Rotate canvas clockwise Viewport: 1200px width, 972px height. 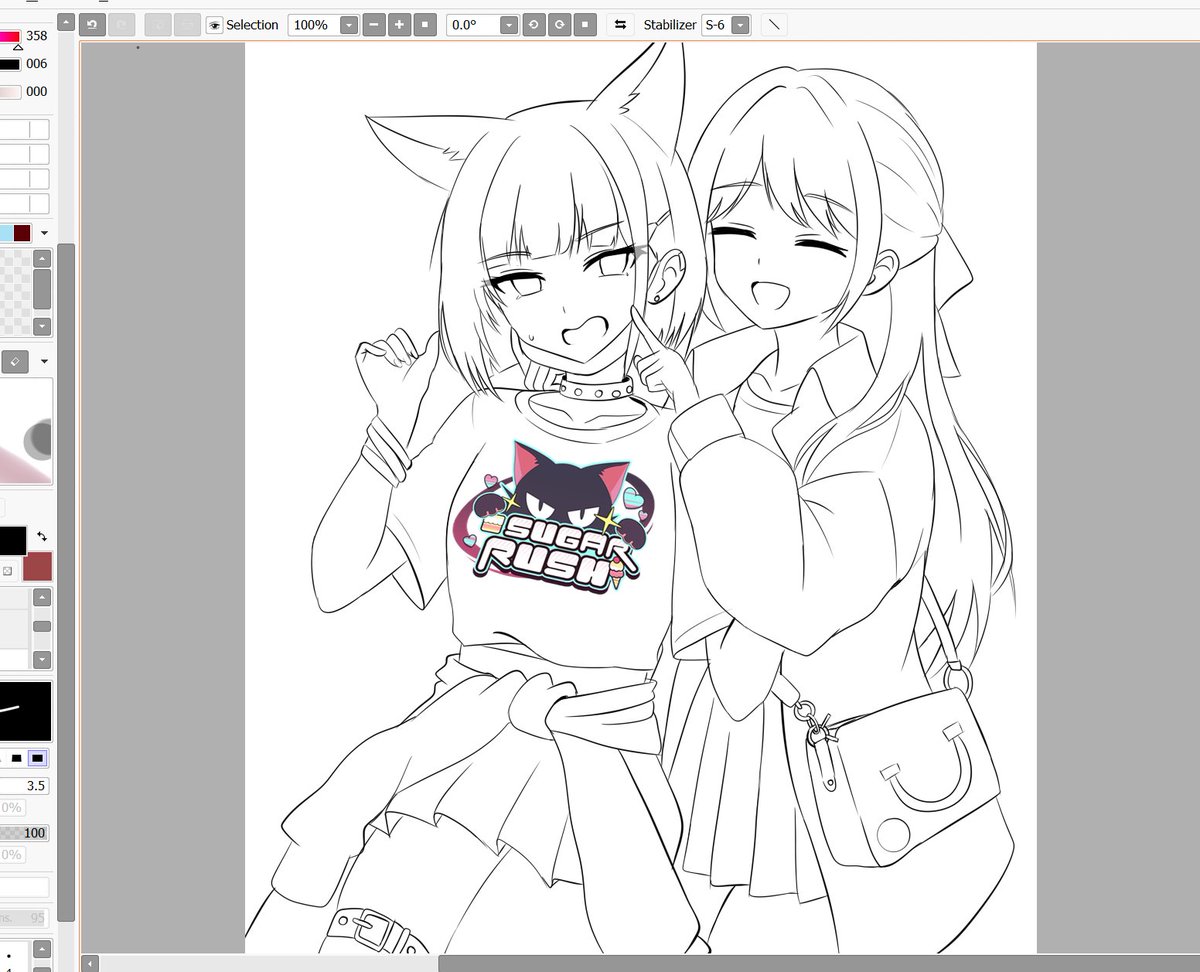tap(560, 25)
